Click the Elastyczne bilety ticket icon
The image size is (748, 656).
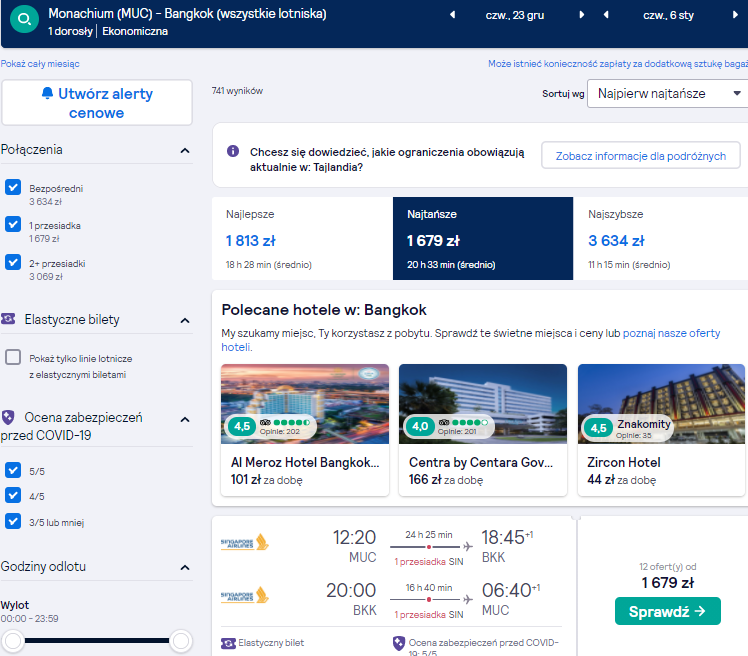point(9,319)
